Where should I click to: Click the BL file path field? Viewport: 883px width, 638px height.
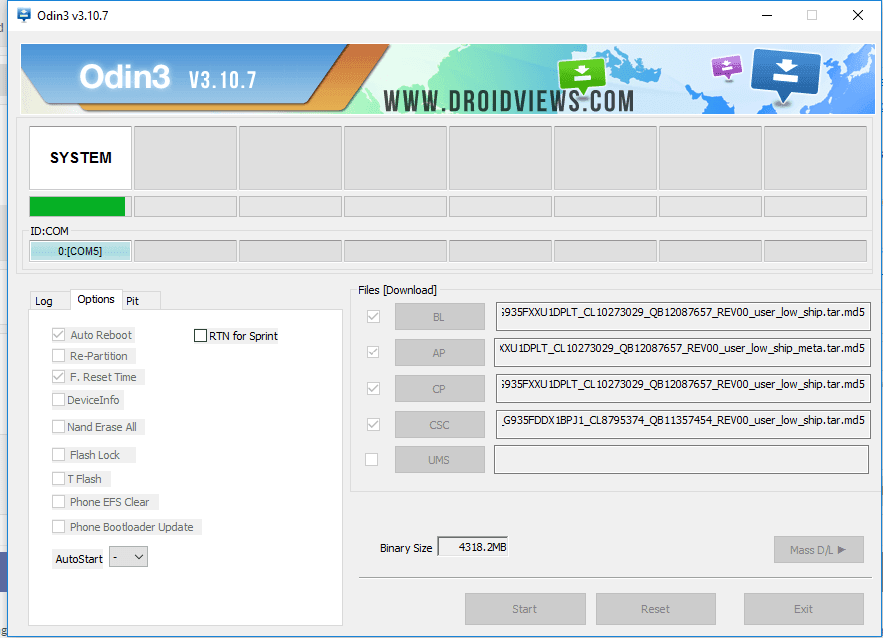[683, 316]
